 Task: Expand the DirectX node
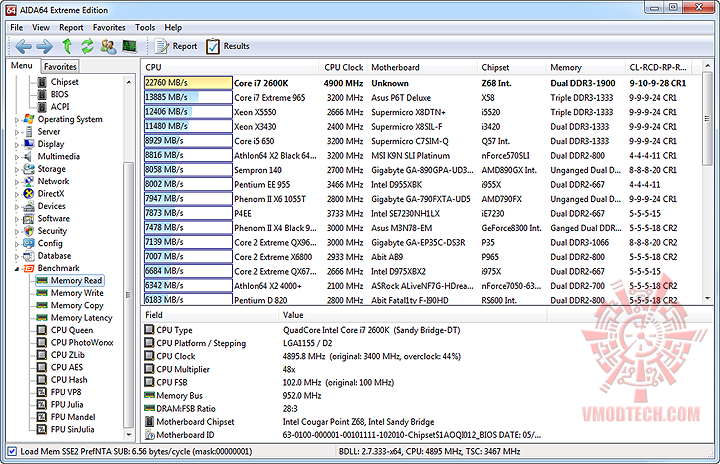17,194
